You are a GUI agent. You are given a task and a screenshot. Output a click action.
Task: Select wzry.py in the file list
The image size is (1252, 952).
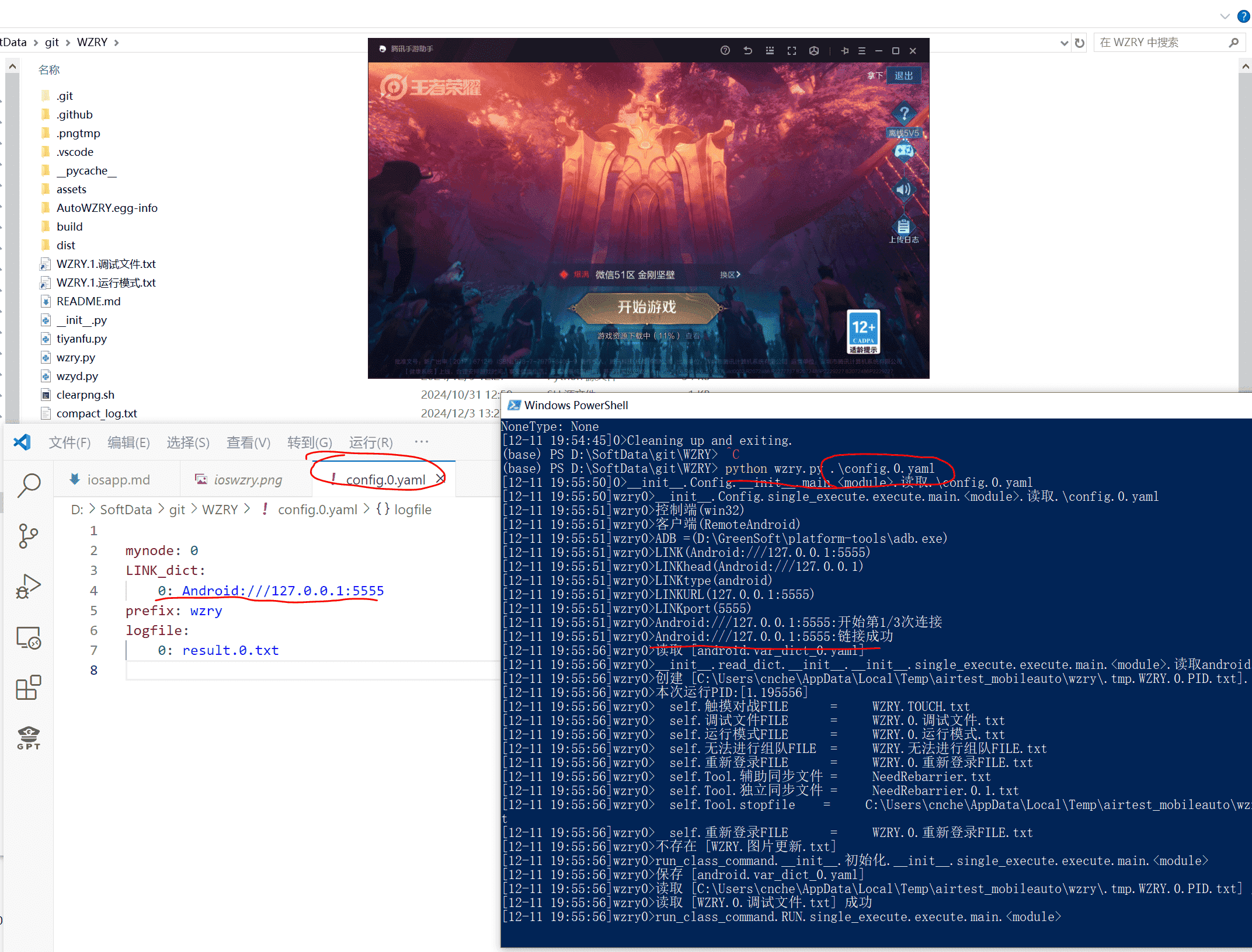pyautogui.click(x=75, y=357)
